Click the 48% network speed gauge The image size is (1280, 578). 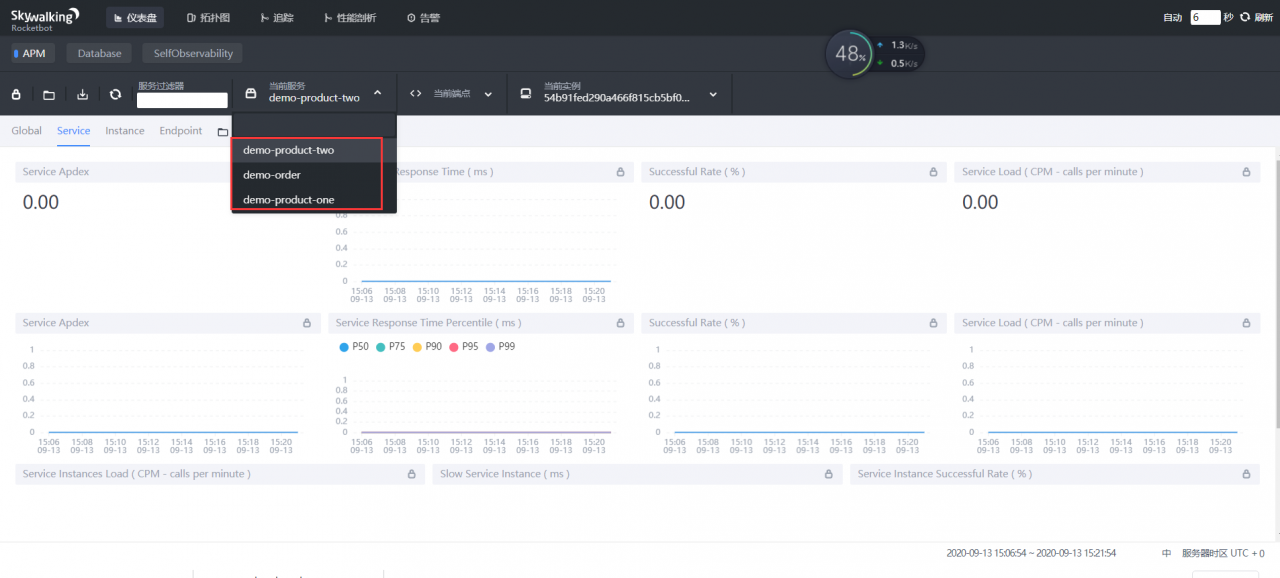tap(851, 54)
